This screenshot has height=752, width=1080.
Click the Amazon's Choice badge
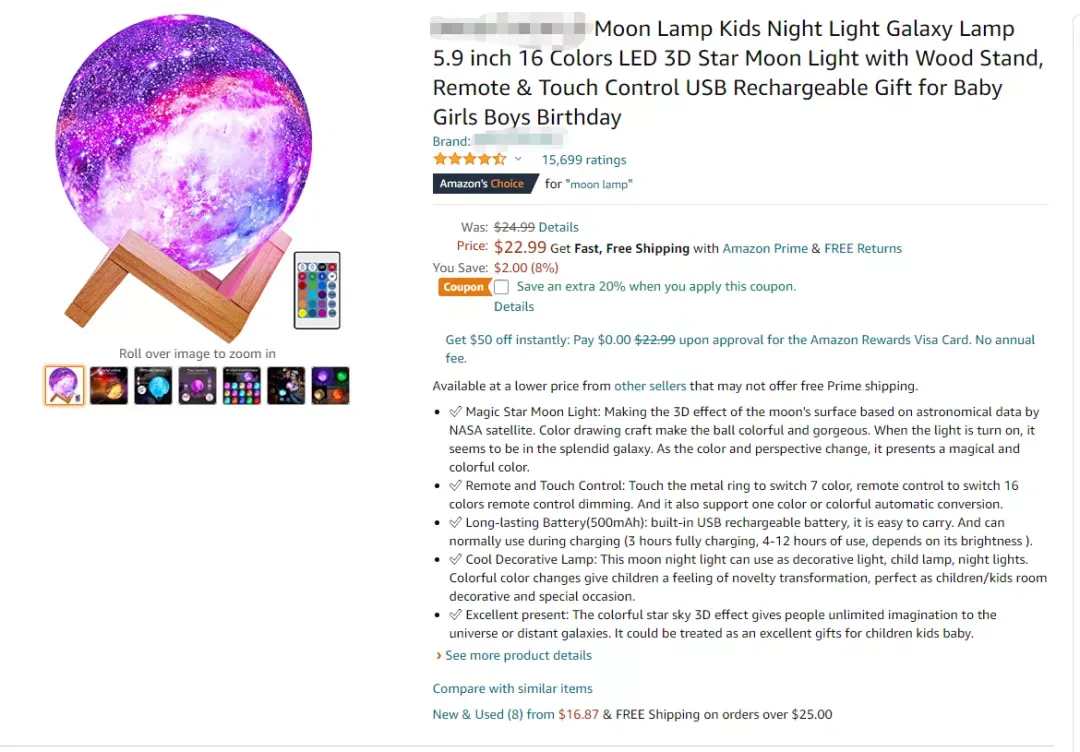pos(484,184)
